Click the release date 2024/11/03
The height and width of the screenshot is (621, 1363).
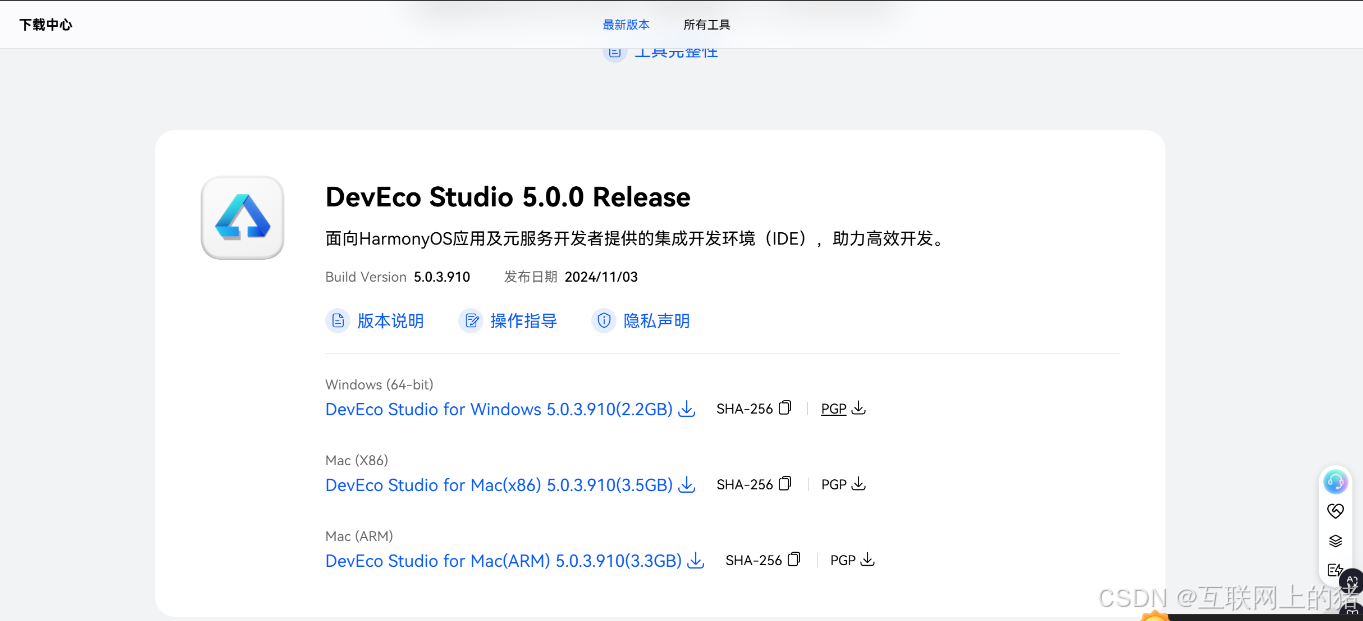[601, 277]
